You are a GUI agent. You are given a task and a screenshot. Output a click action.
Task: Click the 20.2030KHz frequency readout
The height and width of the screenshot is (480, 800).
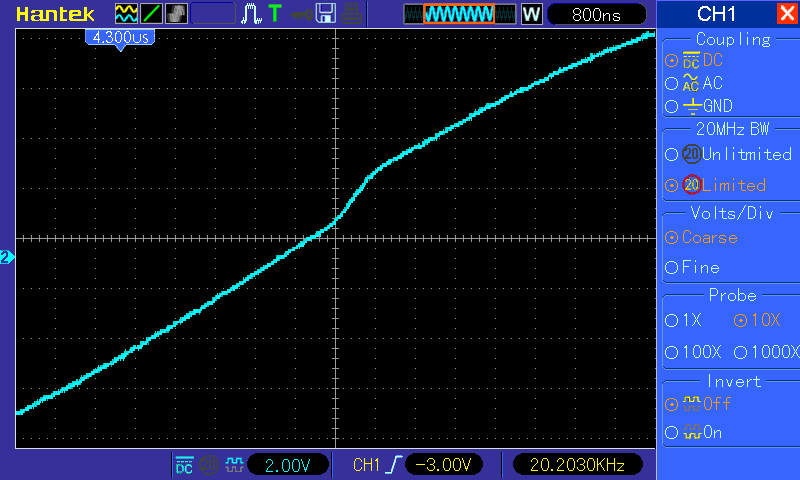(x=578, y=465)
